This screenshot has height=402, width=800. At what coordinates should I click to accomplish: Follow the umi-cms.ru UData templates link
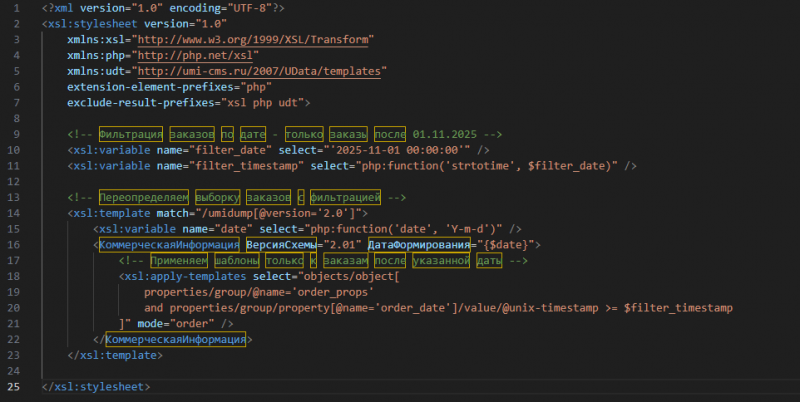[260, 71]
